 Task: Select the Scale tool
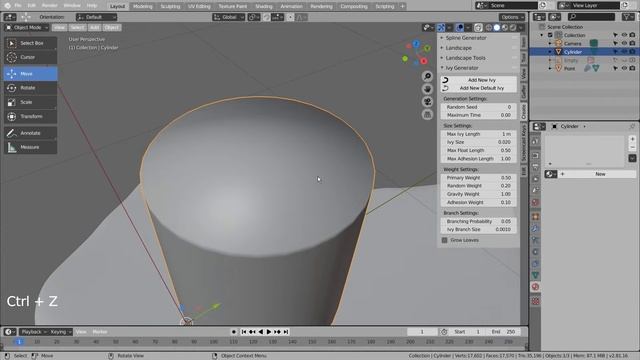coord(31,102)
